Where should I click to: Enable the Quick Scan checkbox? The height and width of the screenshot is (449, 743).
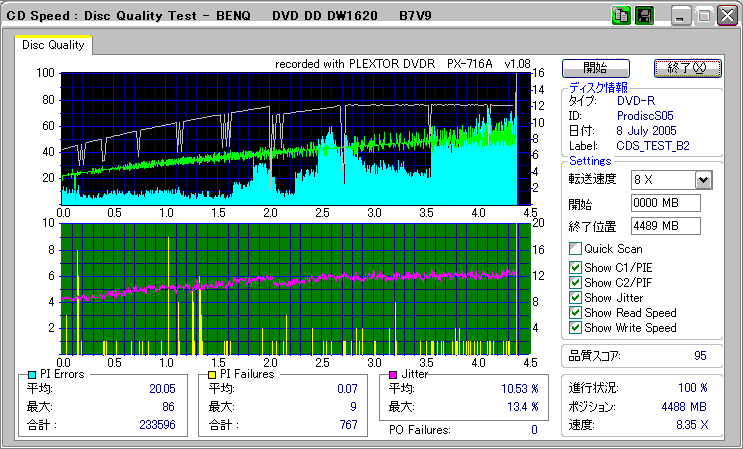coord(575,249)
